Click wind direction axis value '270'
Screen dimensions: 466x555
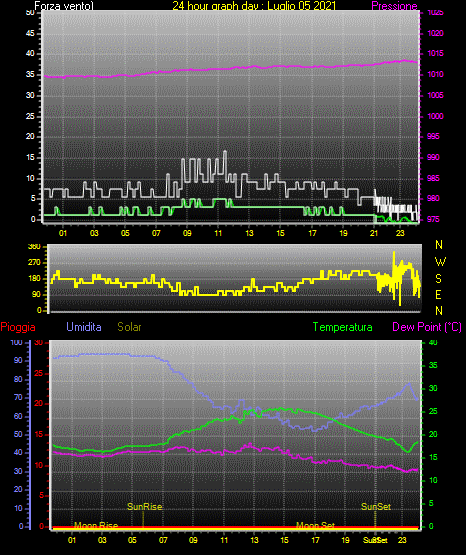point(34,263)
